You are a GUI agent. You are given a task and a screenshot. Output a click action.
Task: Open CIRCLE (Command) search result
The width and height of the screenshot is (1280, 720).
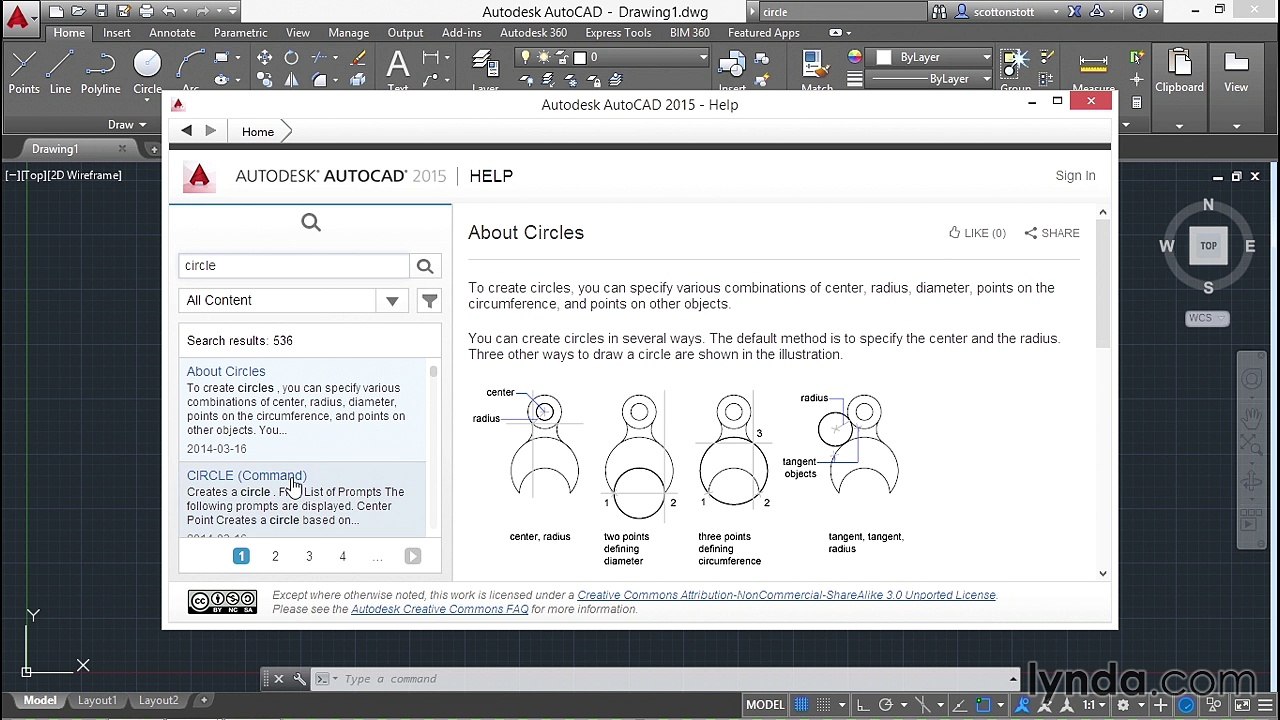246,475
